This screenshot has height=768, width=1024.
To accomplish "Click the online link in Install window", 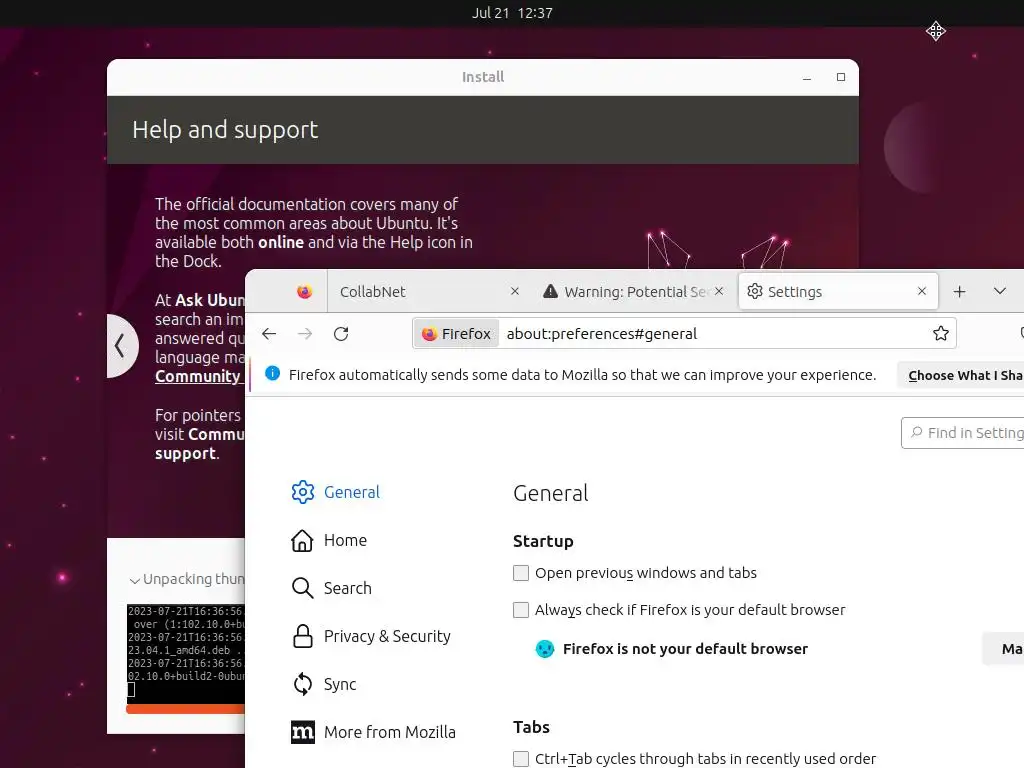I will click(x=281, y=242).
